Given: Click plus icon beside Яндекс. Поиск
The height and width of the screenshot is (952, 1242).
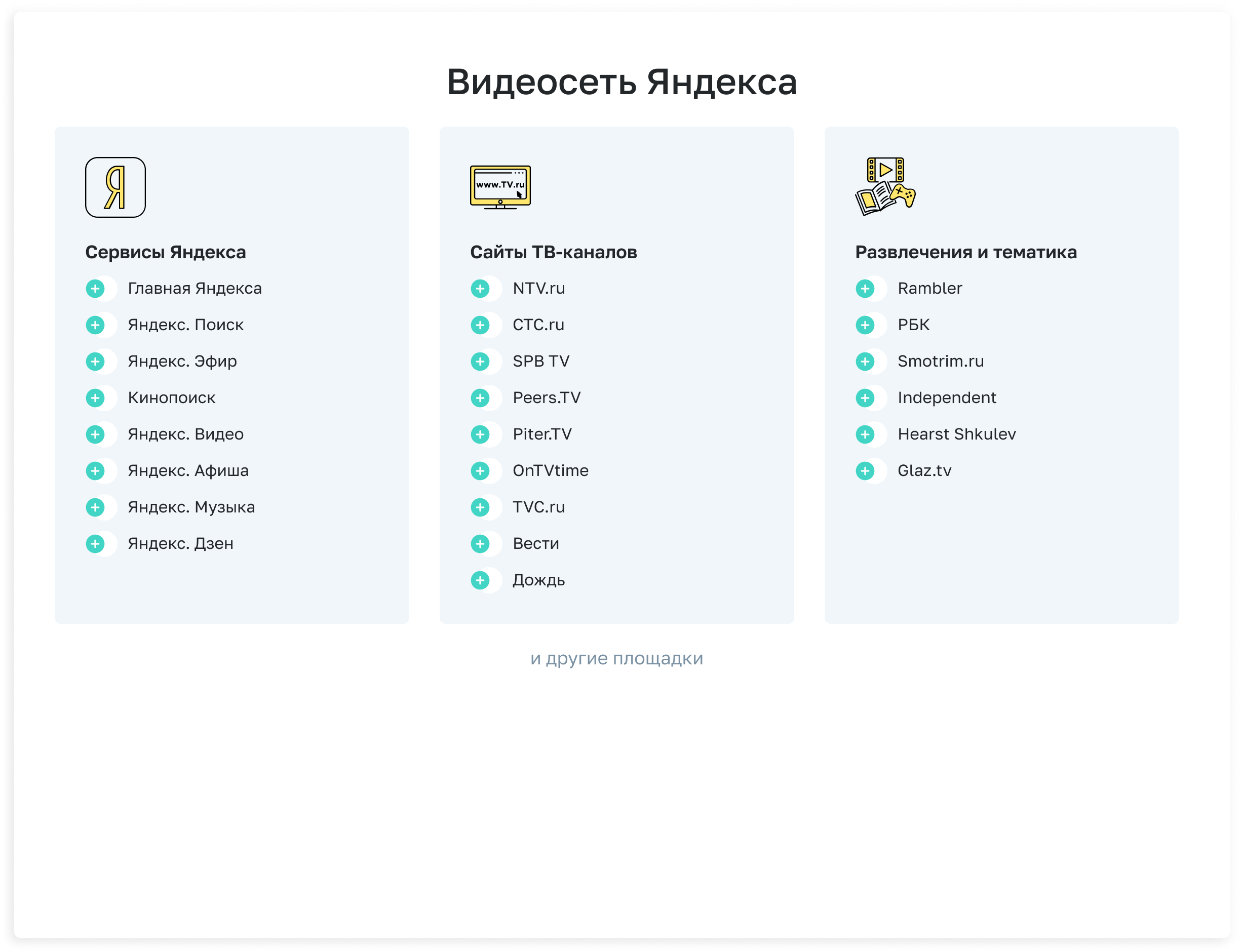Looking at the screenshot, I should 95,325.
